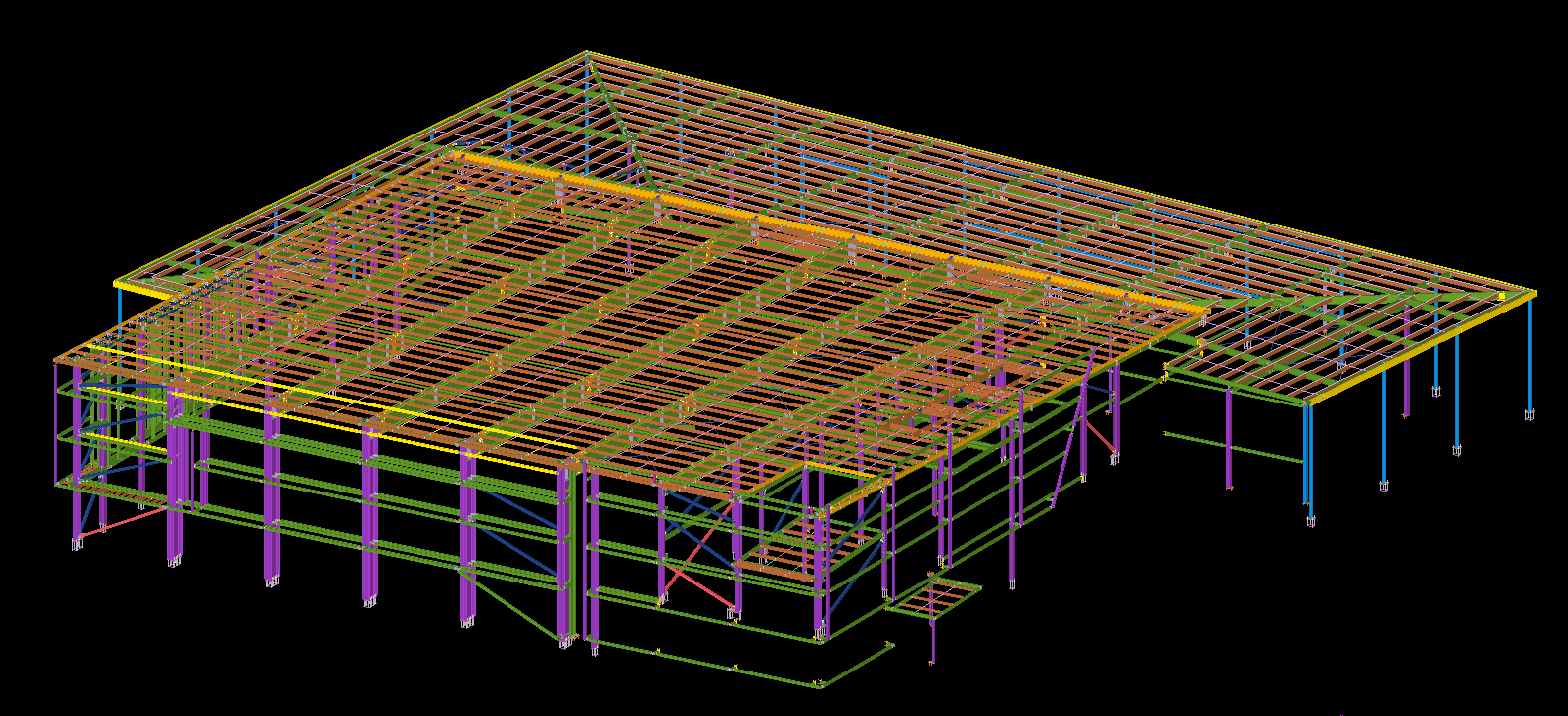
Task: Click the green diagonal hip rafter at the roof peak
Action: 619,123
